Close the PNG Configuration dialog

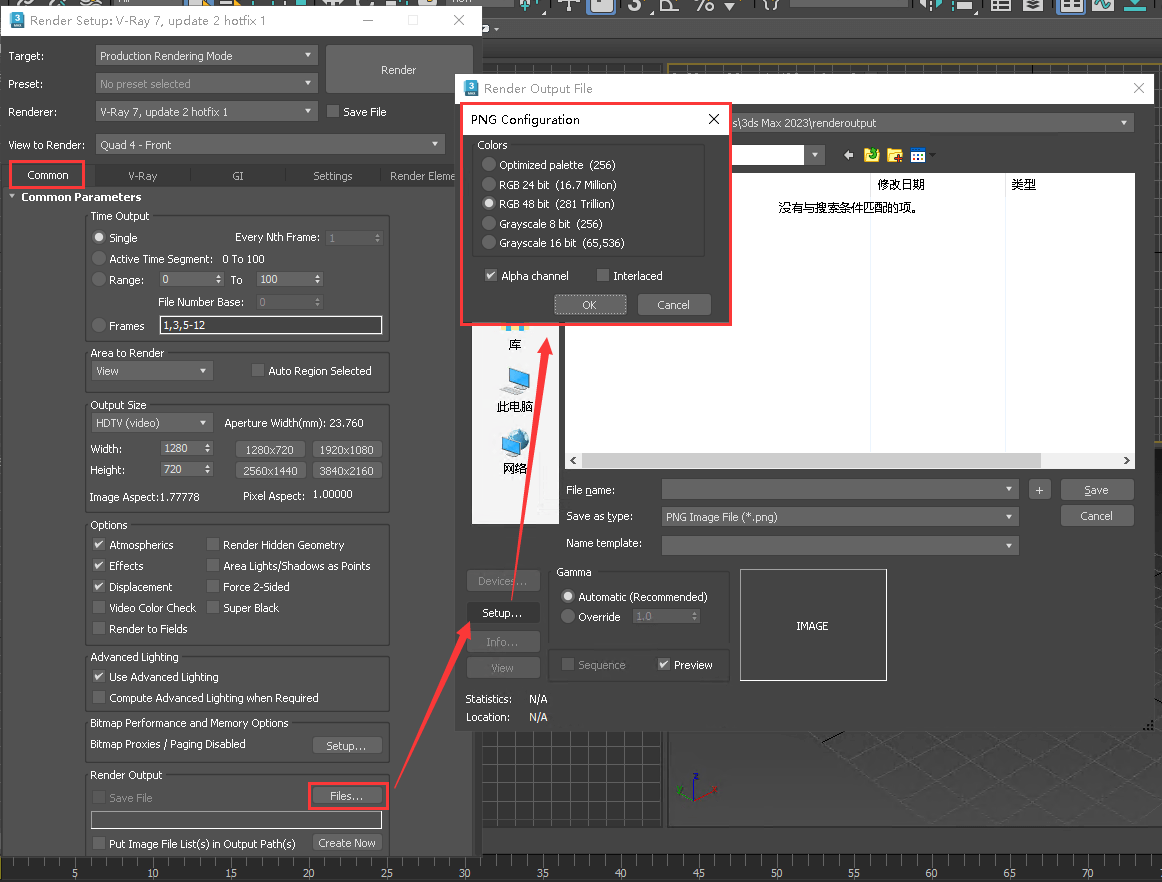click(x=714, y=119)
